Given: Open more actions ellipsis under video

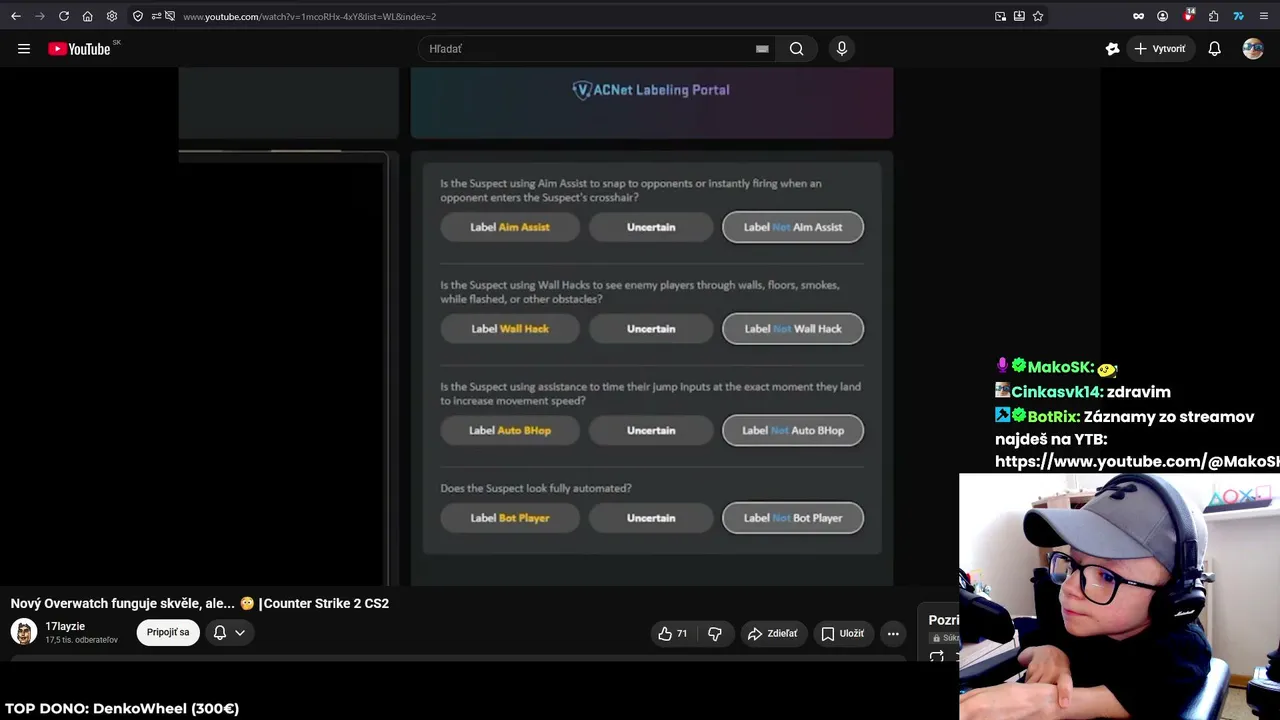Looking at the screenshot, I should [x=893, y=633].
